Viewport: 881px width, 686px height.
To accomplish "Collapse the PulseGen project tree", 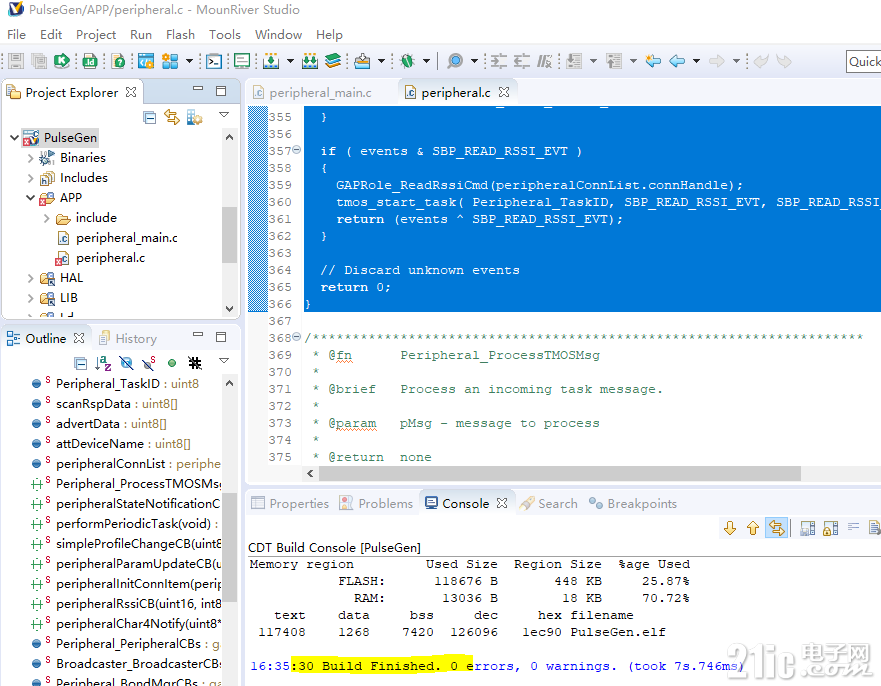I will pos(15,137).
